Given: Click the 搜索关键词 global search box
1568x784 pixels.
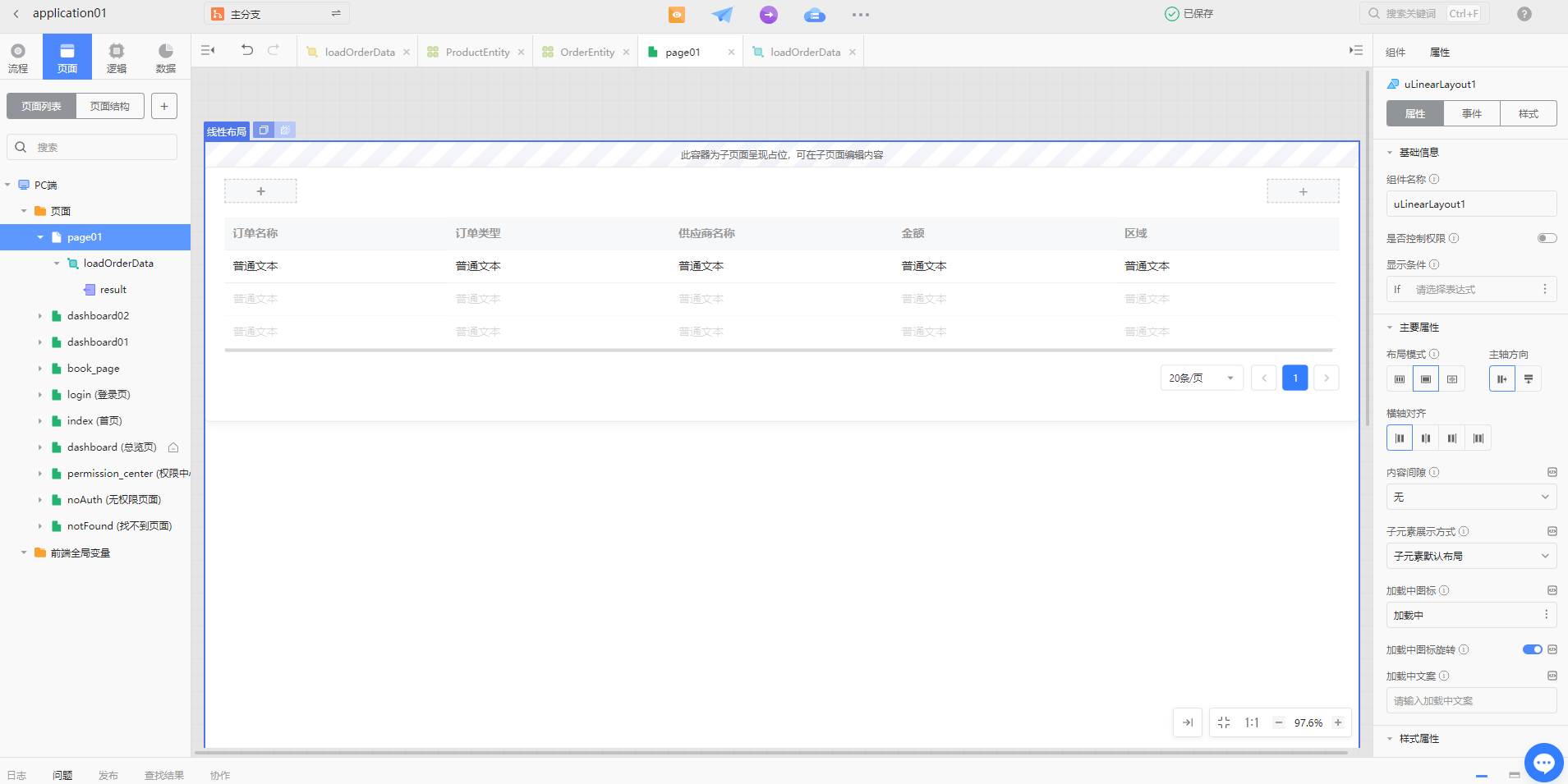Looking at the screenshot, I should click(x=1424, y=14).
